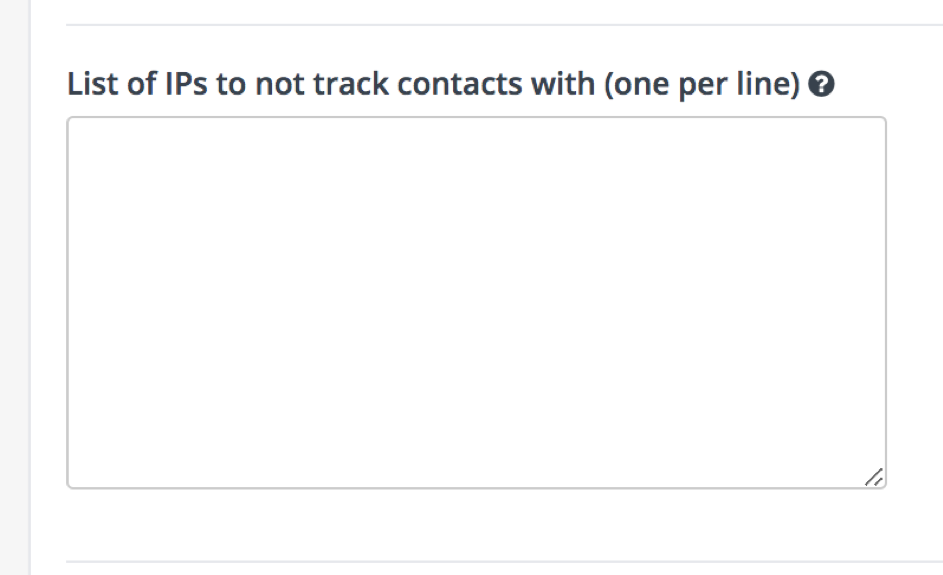The image size is (943, 575).
Task: Click the info icon next to the label
Action: (821, 84)
